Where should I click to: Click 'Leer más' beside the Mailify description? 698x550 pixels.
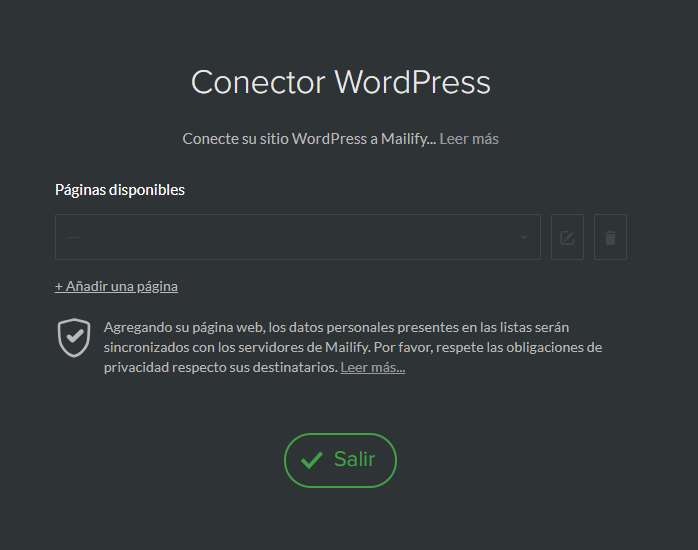(x=469, y=139)
